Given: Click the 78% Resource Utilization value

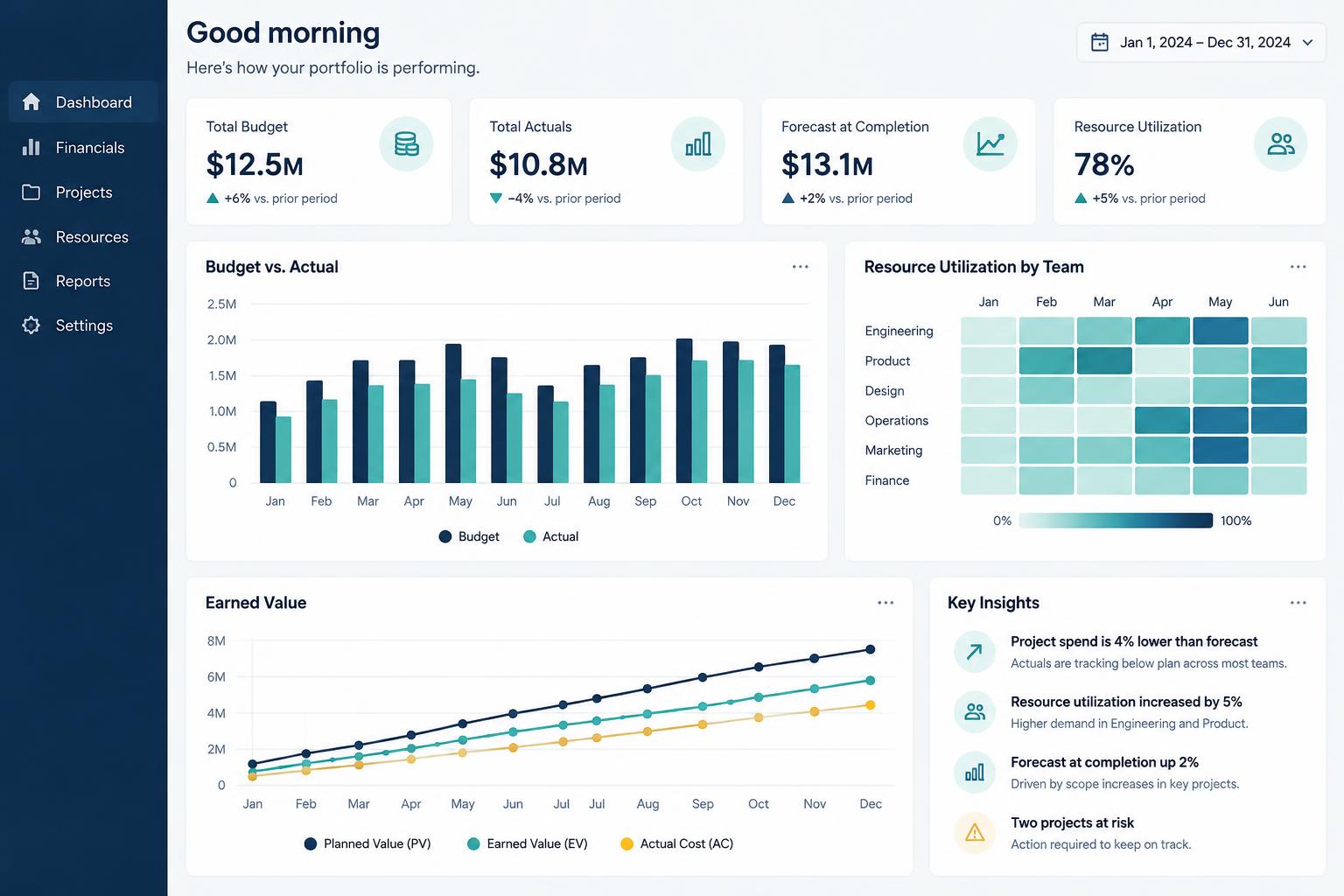Looking at the screenshot, I should pyautogui.click(x=1104, y=164).
